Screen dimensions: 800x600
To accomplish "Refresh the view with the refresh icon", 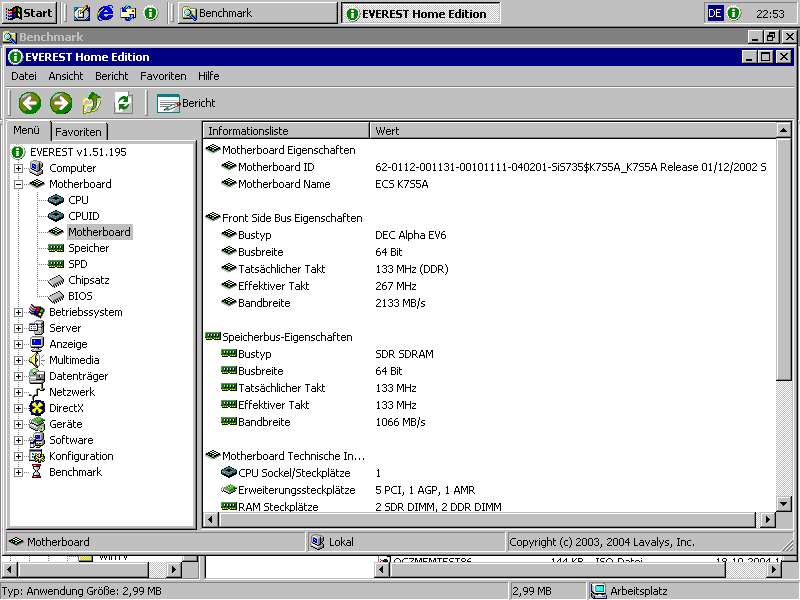I will [x=123, y=103].
